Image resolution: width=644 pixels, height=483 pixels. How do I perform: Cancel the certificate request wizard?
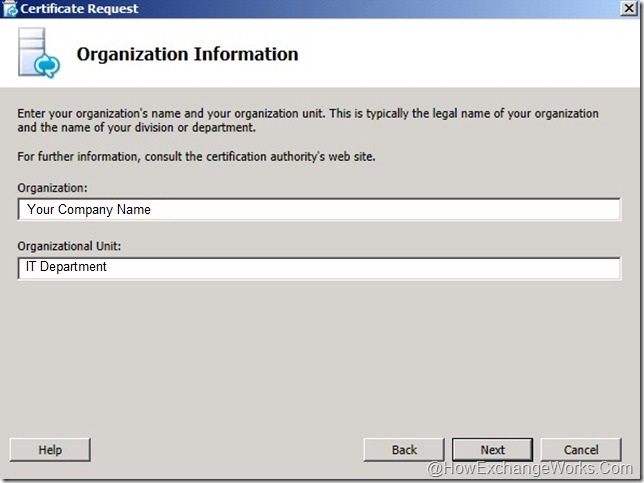point(580,450)
